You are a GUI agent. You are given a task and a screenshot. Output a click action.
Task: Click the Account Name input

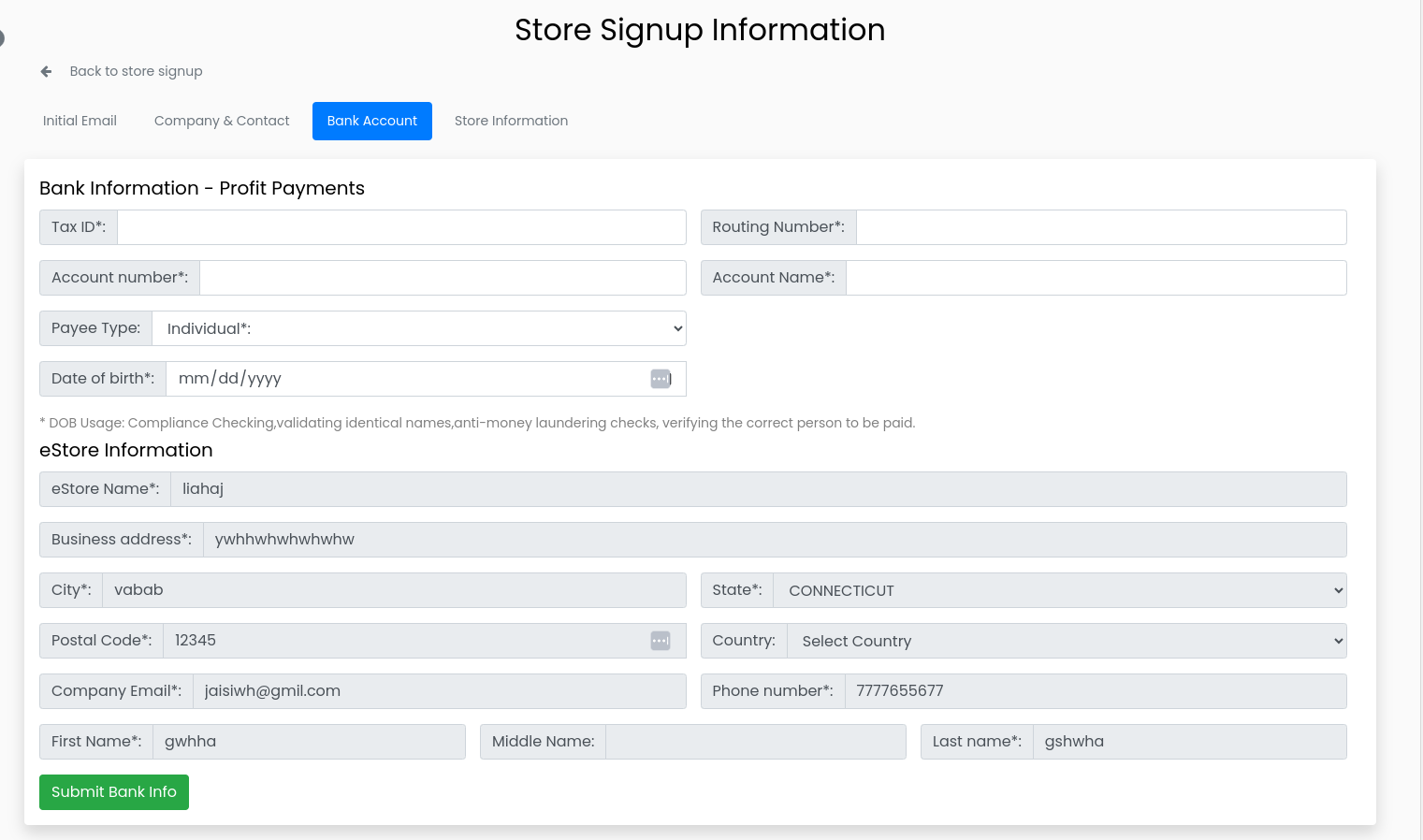click(x=1096, y=278)
